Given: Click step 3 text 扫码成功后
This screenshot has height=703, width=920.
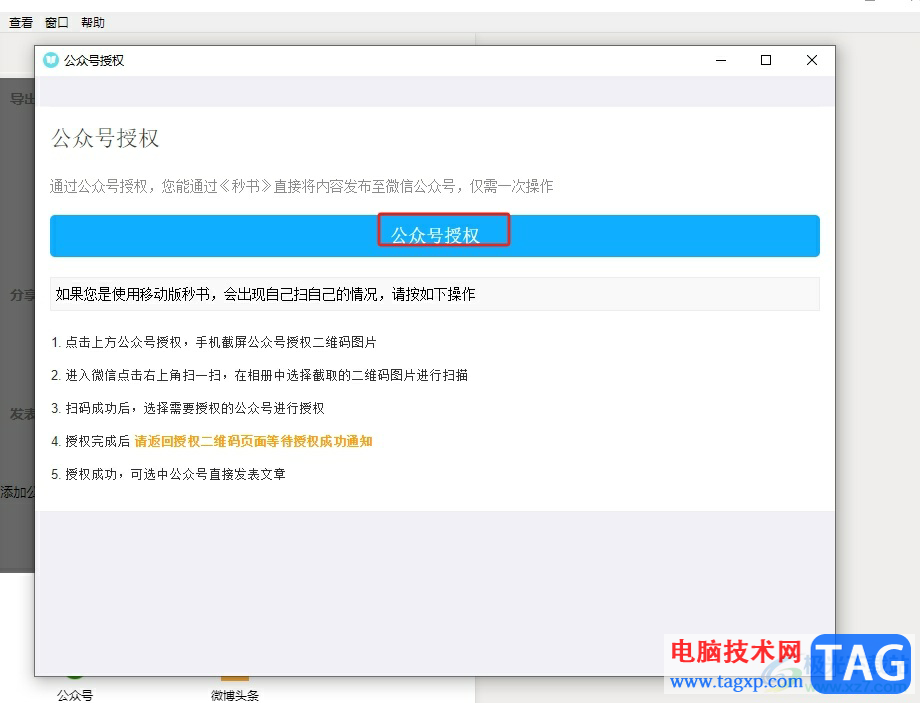Looking at the screenshot, I should (x=188, y=408).
